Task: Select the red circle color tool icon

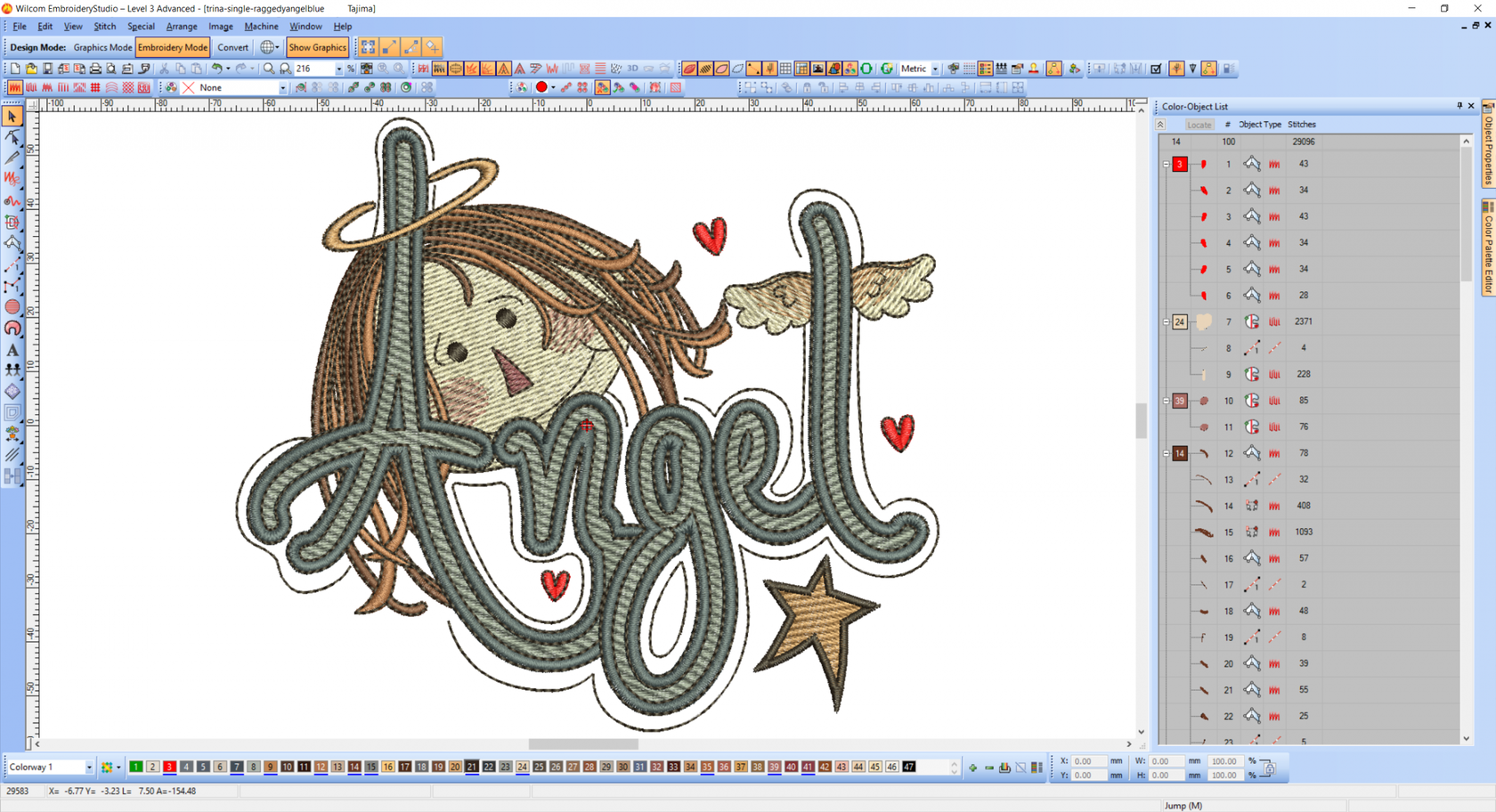Action: pos(541,87)
